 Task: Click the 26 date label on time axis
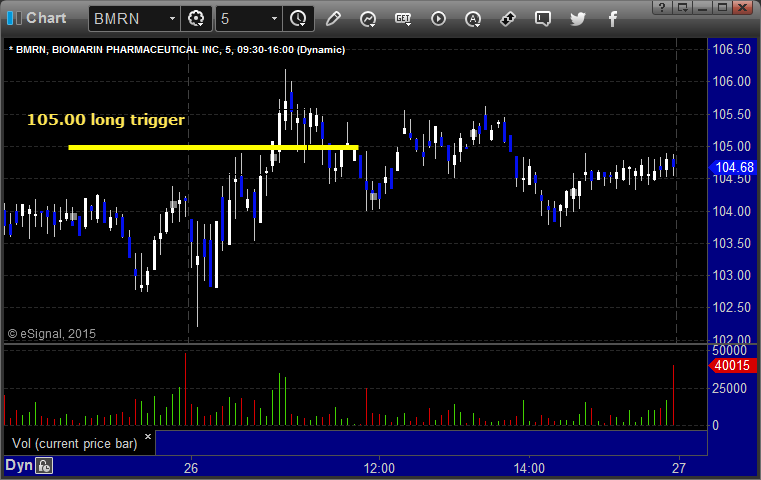point(191,468)
